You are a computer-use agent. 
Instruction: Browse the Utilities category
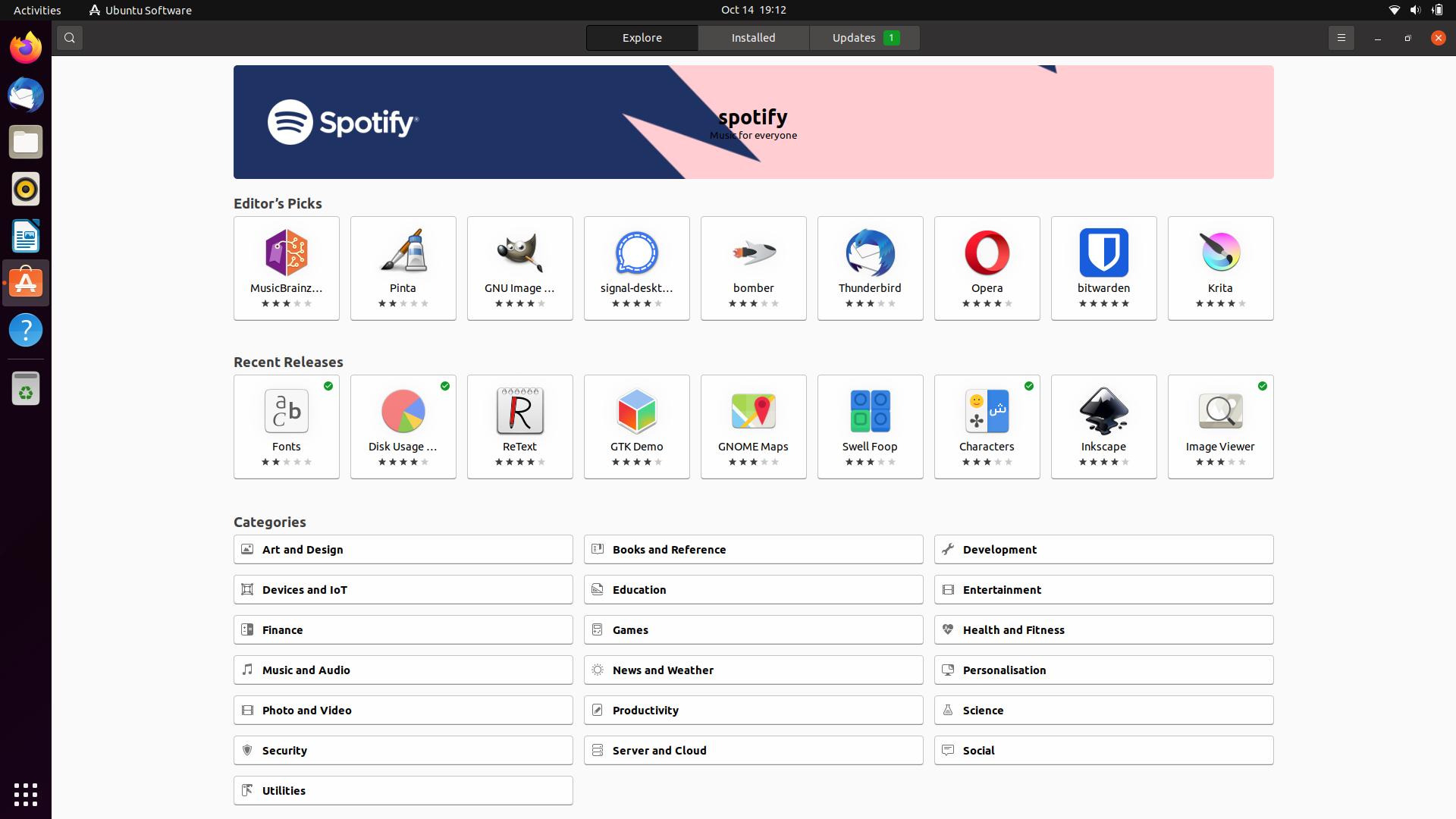[x=403, y=791]
